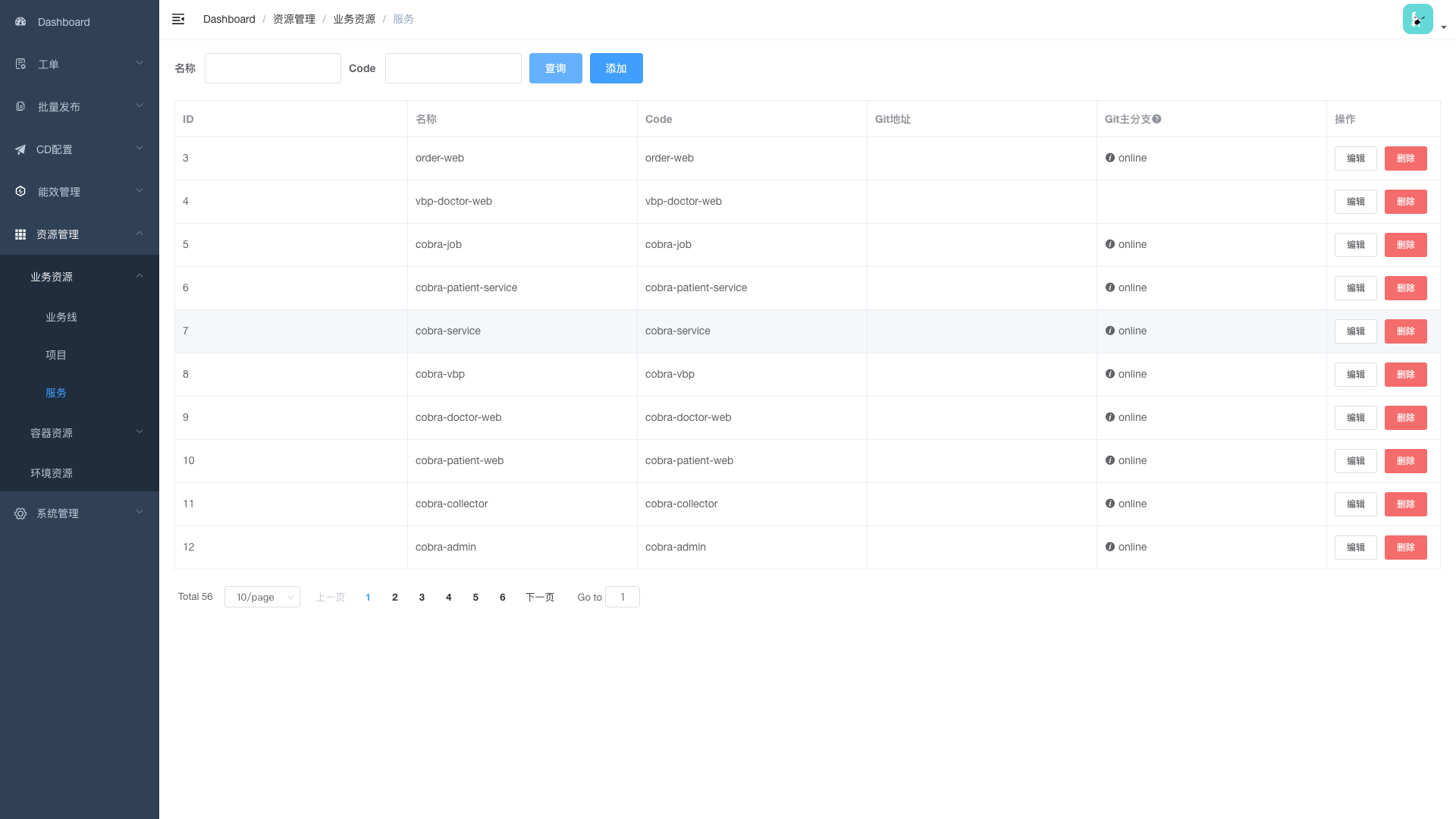1456x819 pixels.
Task: Collapse the 业务资源 submenu
Action: pos(80,277)
